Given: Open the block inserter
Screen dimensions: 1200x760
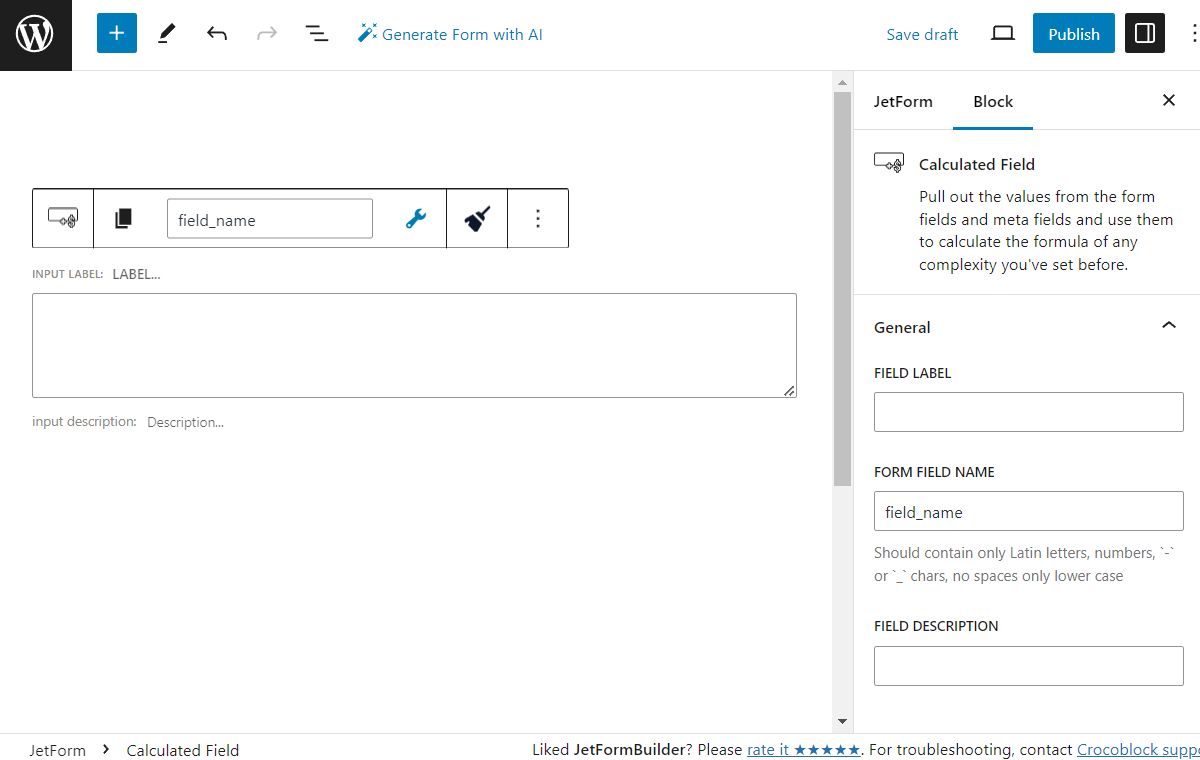Looking at the screenshot, I should pos(116,33).
